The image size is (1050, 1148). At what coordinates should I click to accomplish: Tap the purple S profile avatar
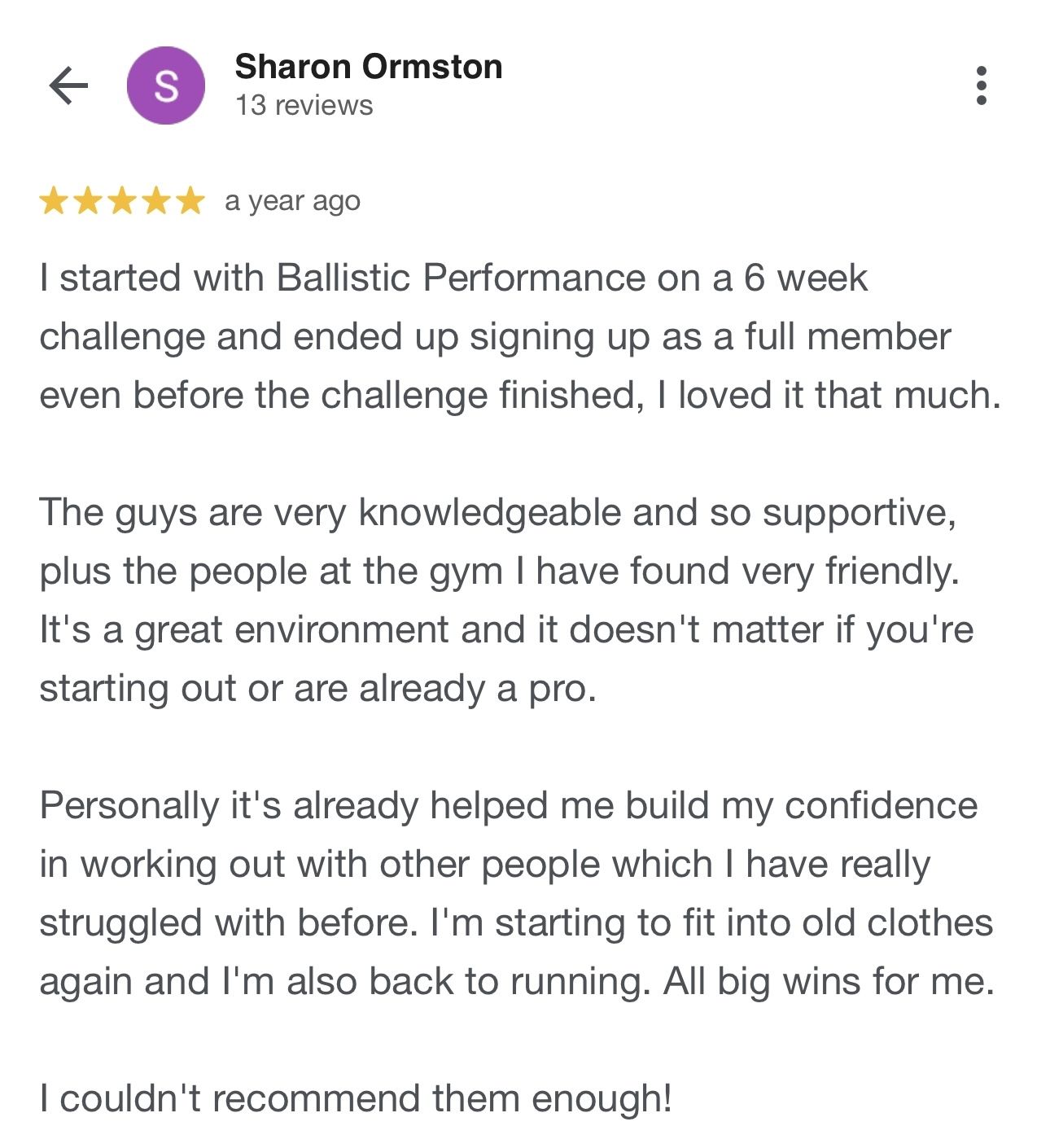pyautogui.click(x=166, y=85)
